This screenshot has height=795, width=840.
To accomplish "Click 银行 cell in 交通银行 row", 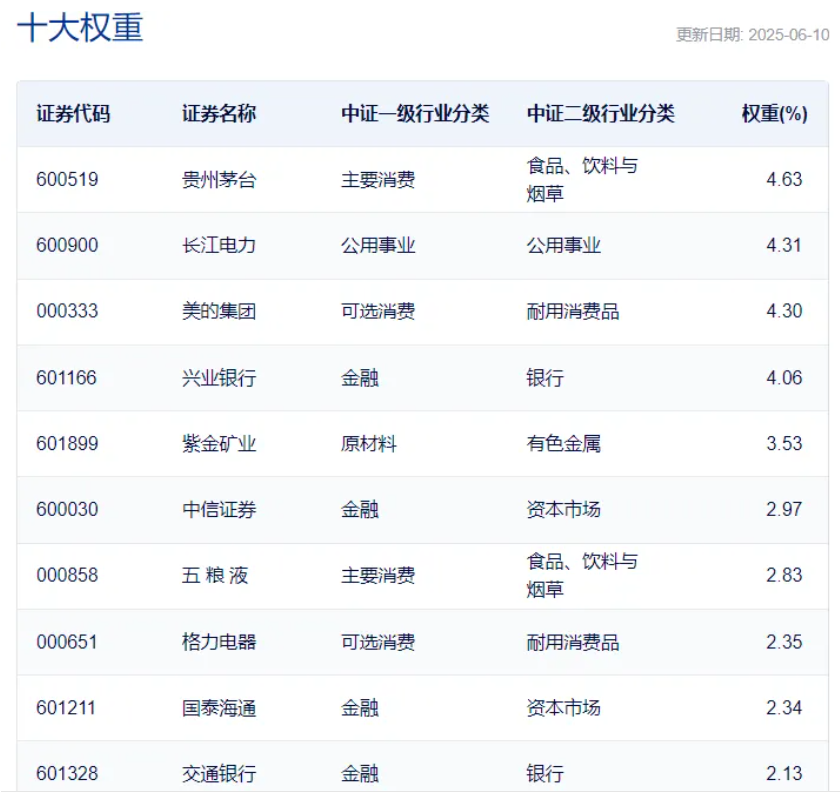I will (545, 774).
